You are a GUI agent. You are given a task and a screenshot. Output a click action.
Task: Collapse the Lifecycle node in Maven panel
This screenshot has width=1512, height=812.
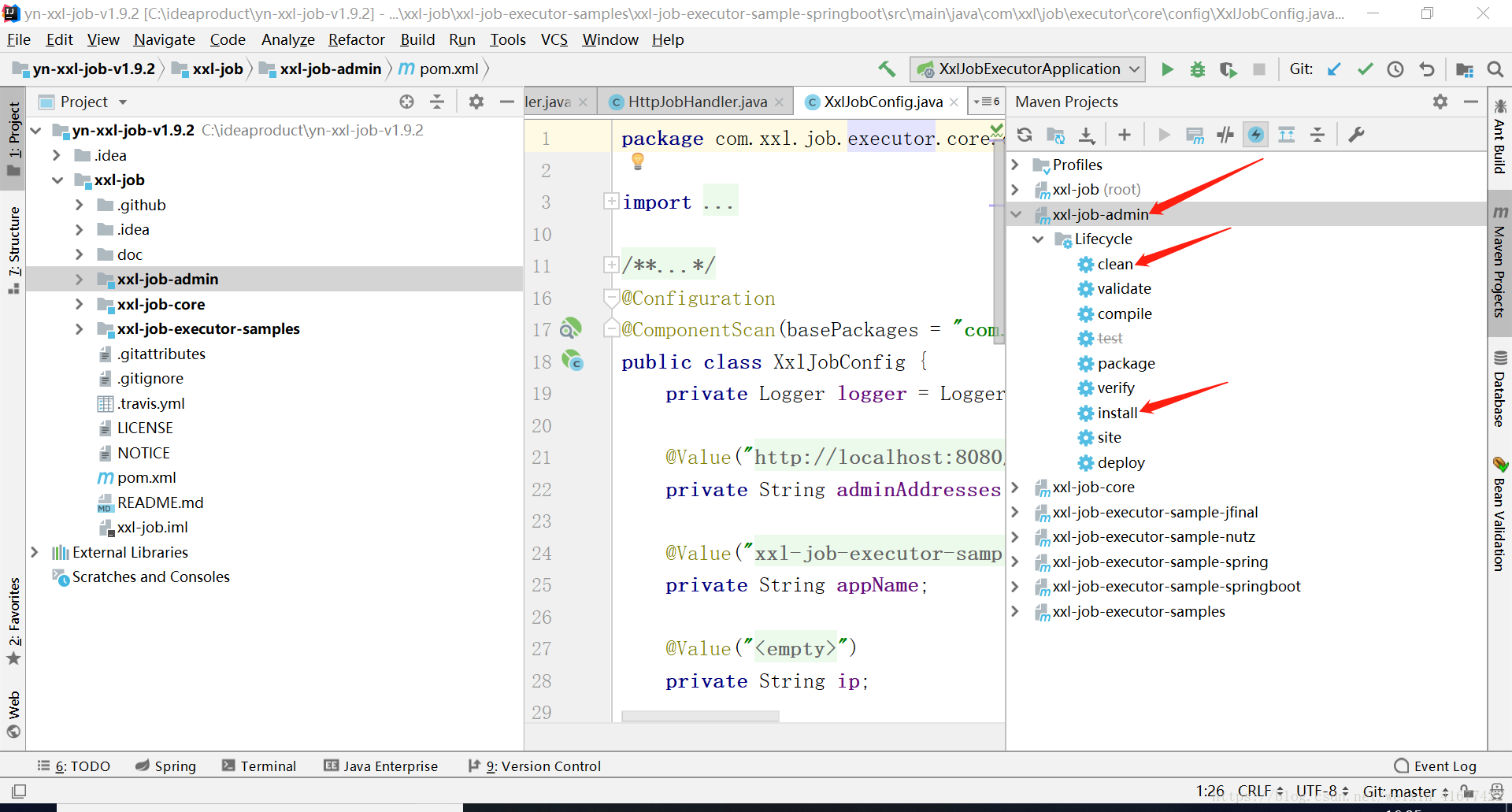(1038, 239)
